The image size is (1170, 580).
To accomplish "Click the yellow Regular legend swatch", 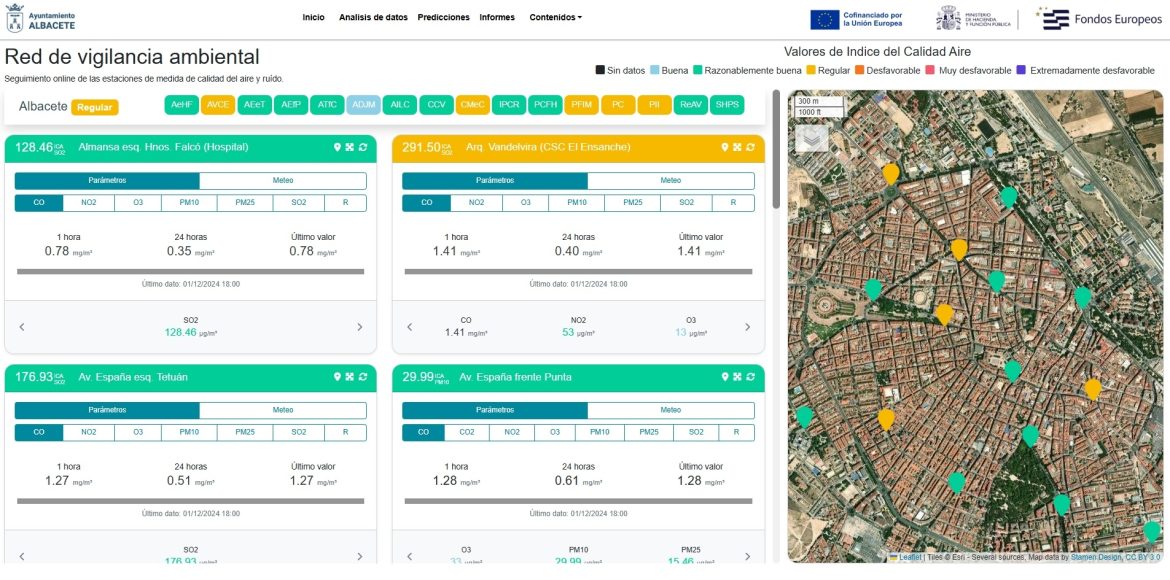I will pos(811,71).
